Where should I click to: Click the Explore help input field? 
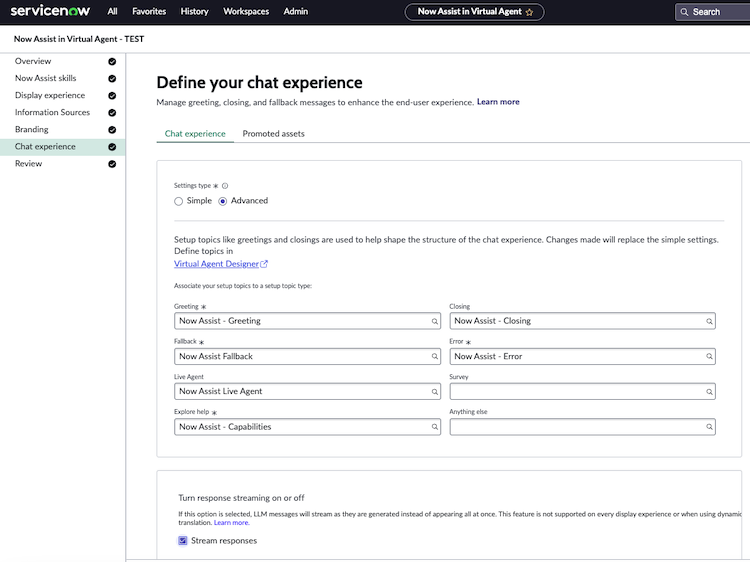pyautogui.click(x=307, y=427)
